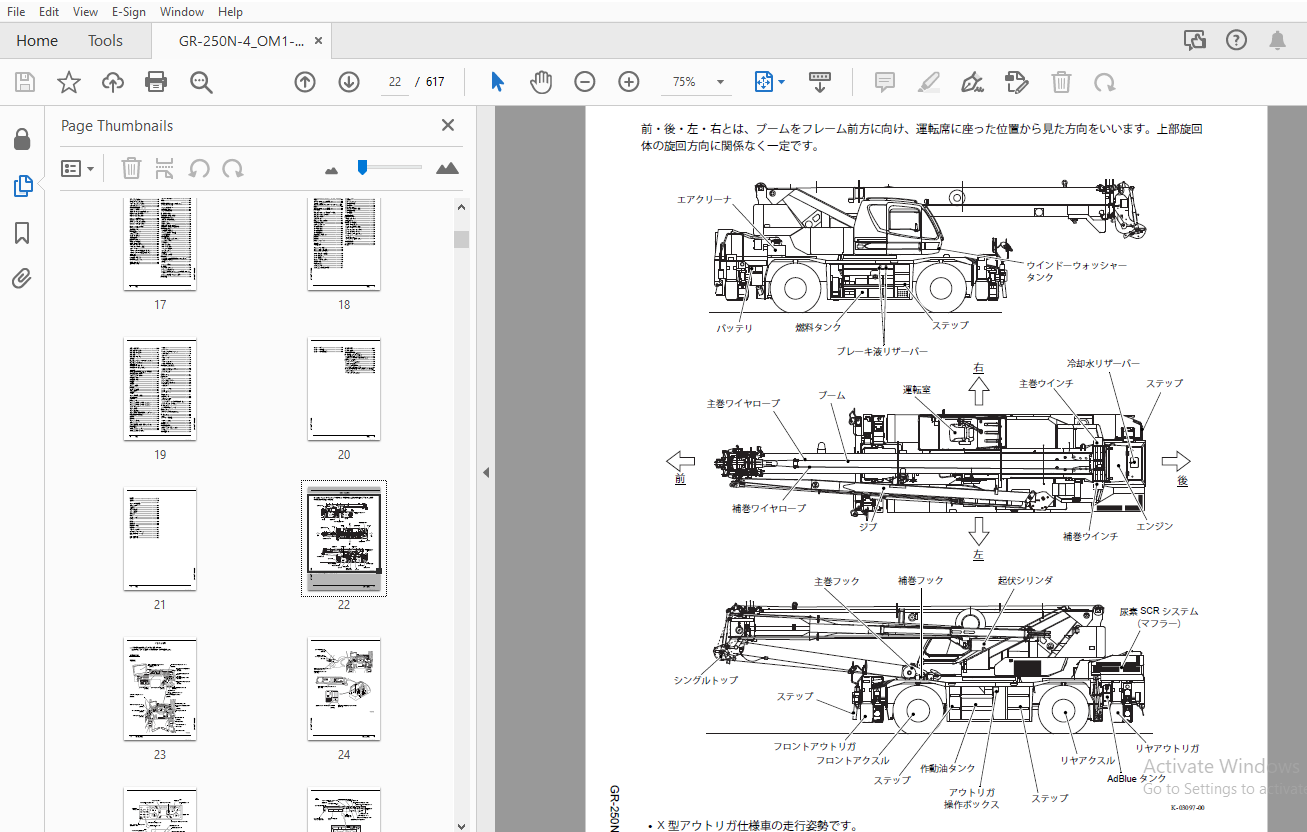The width and height of the screenshot is (1307, 832).
Task: Reduce thumbnail size small mountain icon
Action: point(332,170)
